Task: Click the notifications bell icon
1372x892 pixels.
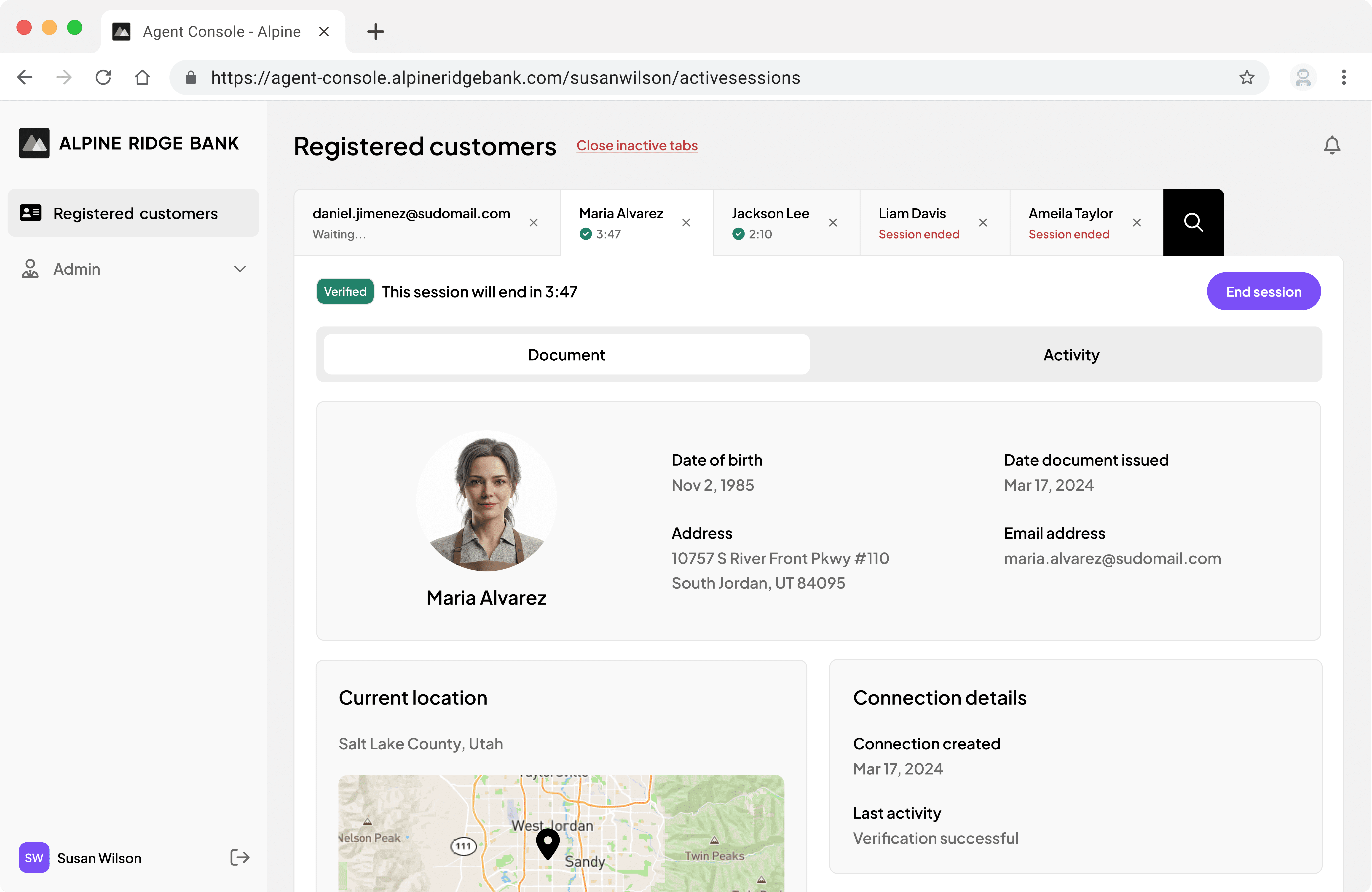Action: click(1332, 145)
